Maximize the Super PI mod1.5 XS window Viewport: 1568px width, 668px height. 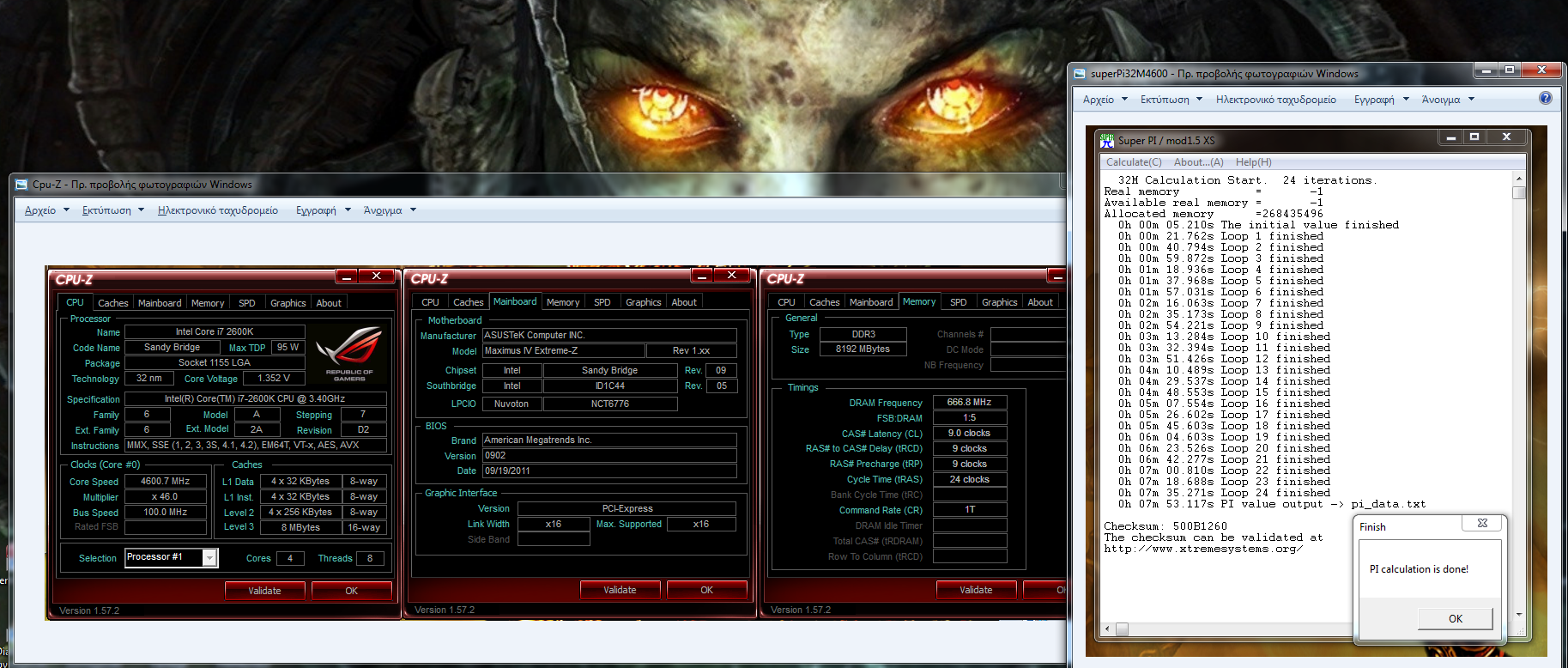pos(1474,137)
